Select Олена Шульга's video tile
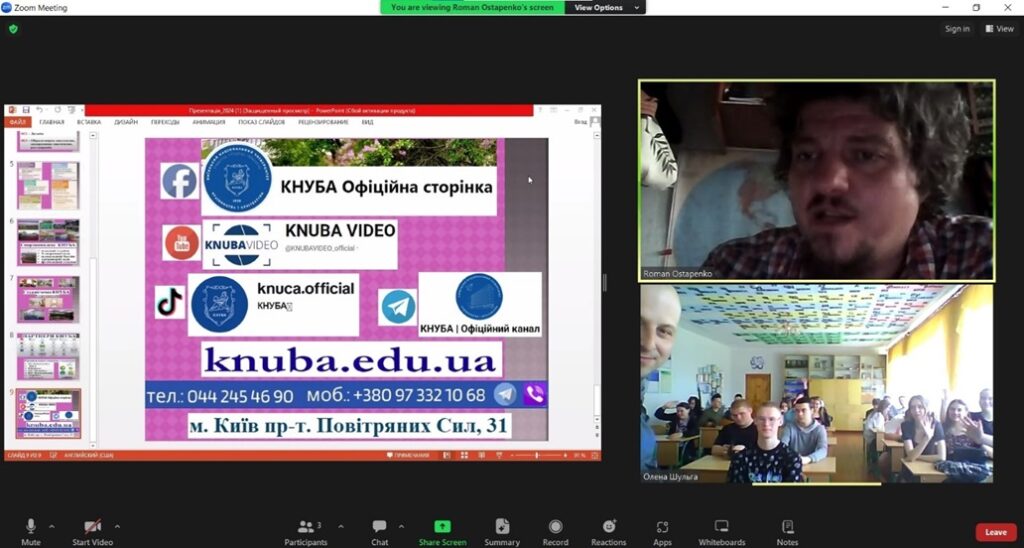Viewport: 1024px width, 548px height. click(x=817, y=384)
